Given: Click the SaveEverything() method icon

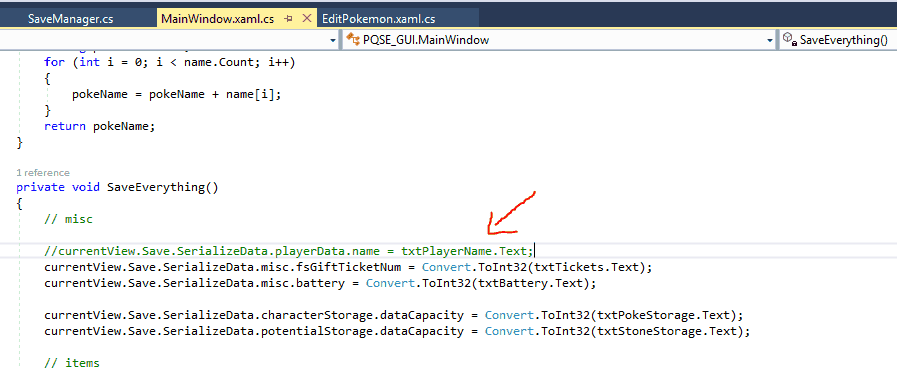Looking at the screenshot, I should pos(790,39).
